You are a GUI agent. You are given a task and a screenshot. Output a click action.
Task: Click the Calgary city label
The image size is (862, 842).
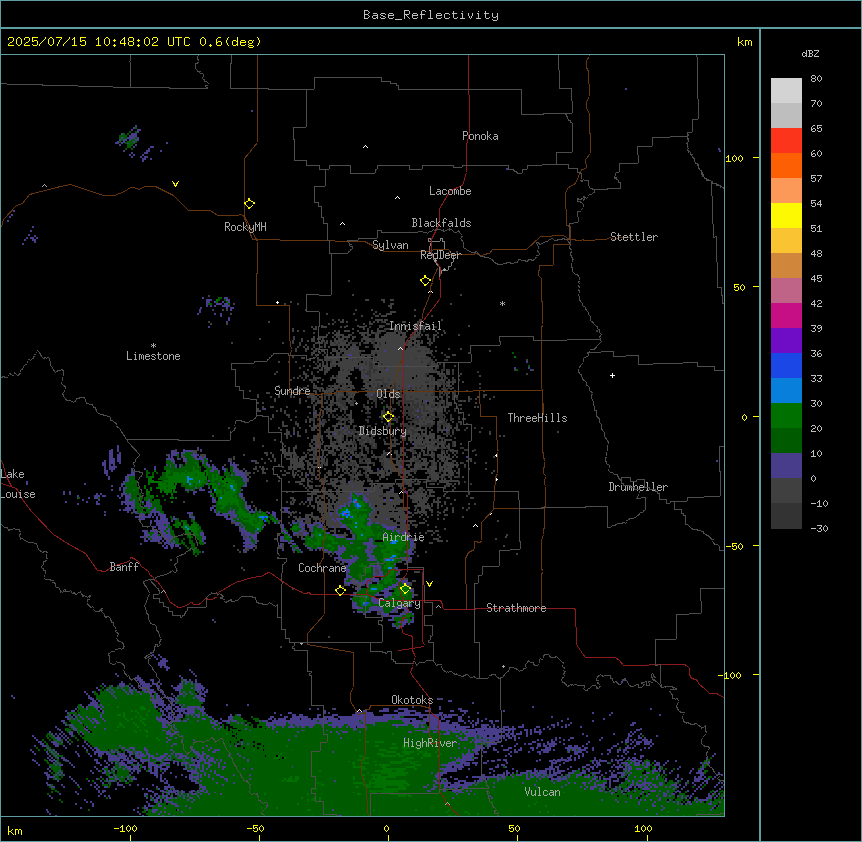point(399,603)
